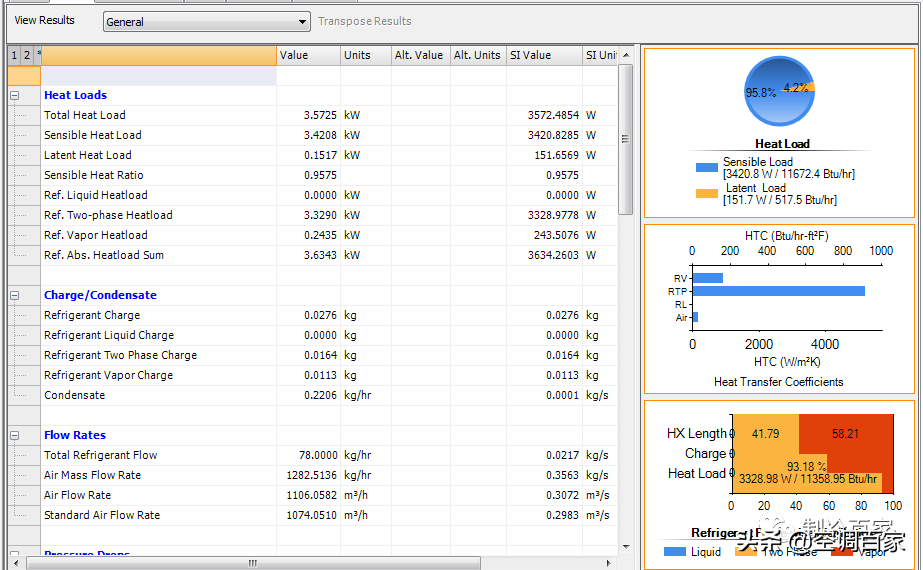Click horizontal scrollbar left arrow
The height and width of the screenshot is (570, 923).
[x=14, y=563]
